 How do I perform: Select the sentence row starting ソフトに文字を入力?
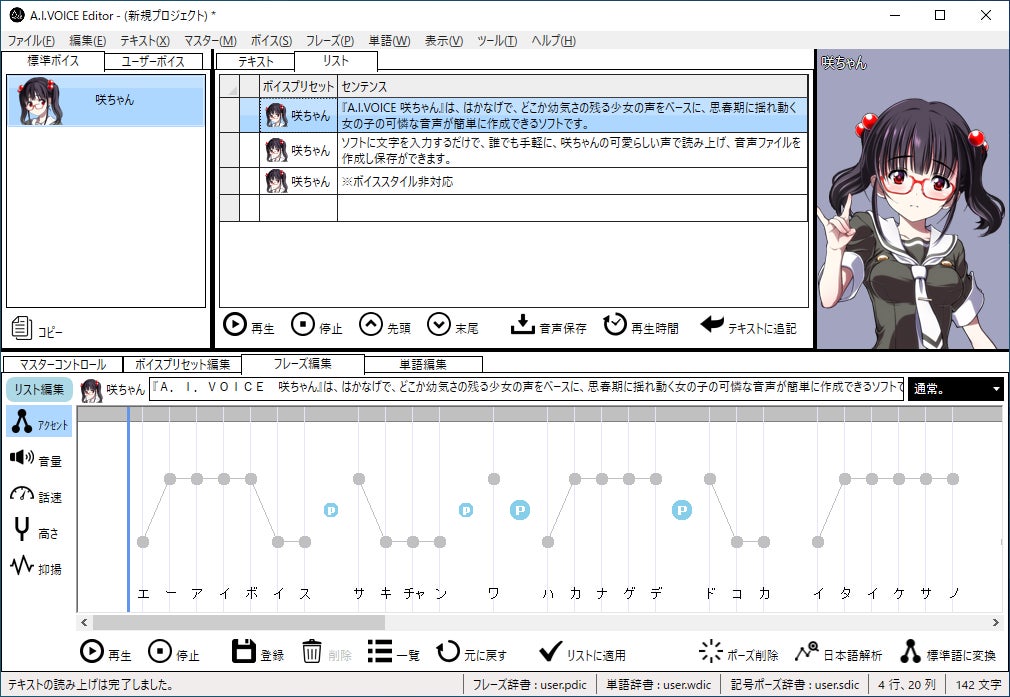coord(513,150)
